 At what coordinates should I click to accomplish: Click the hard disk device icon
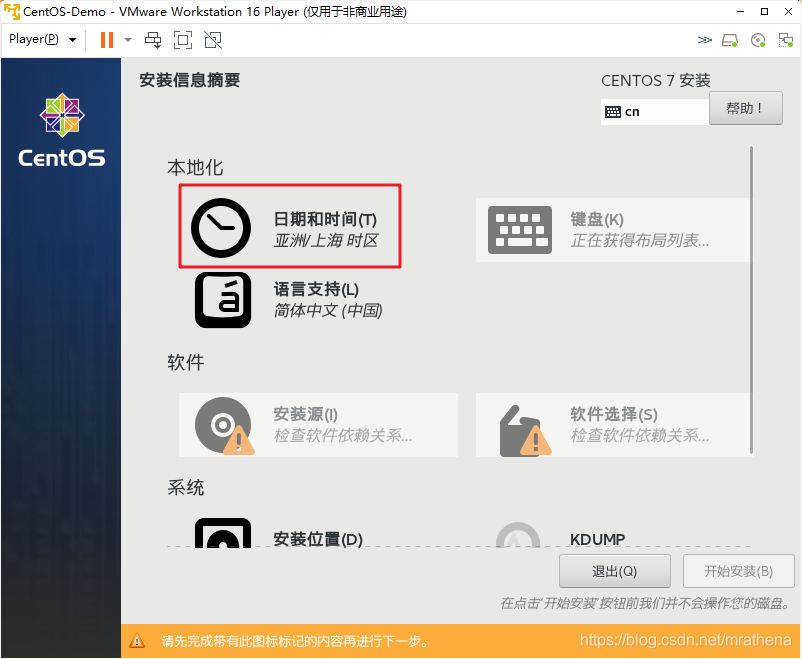pos(730,40)
